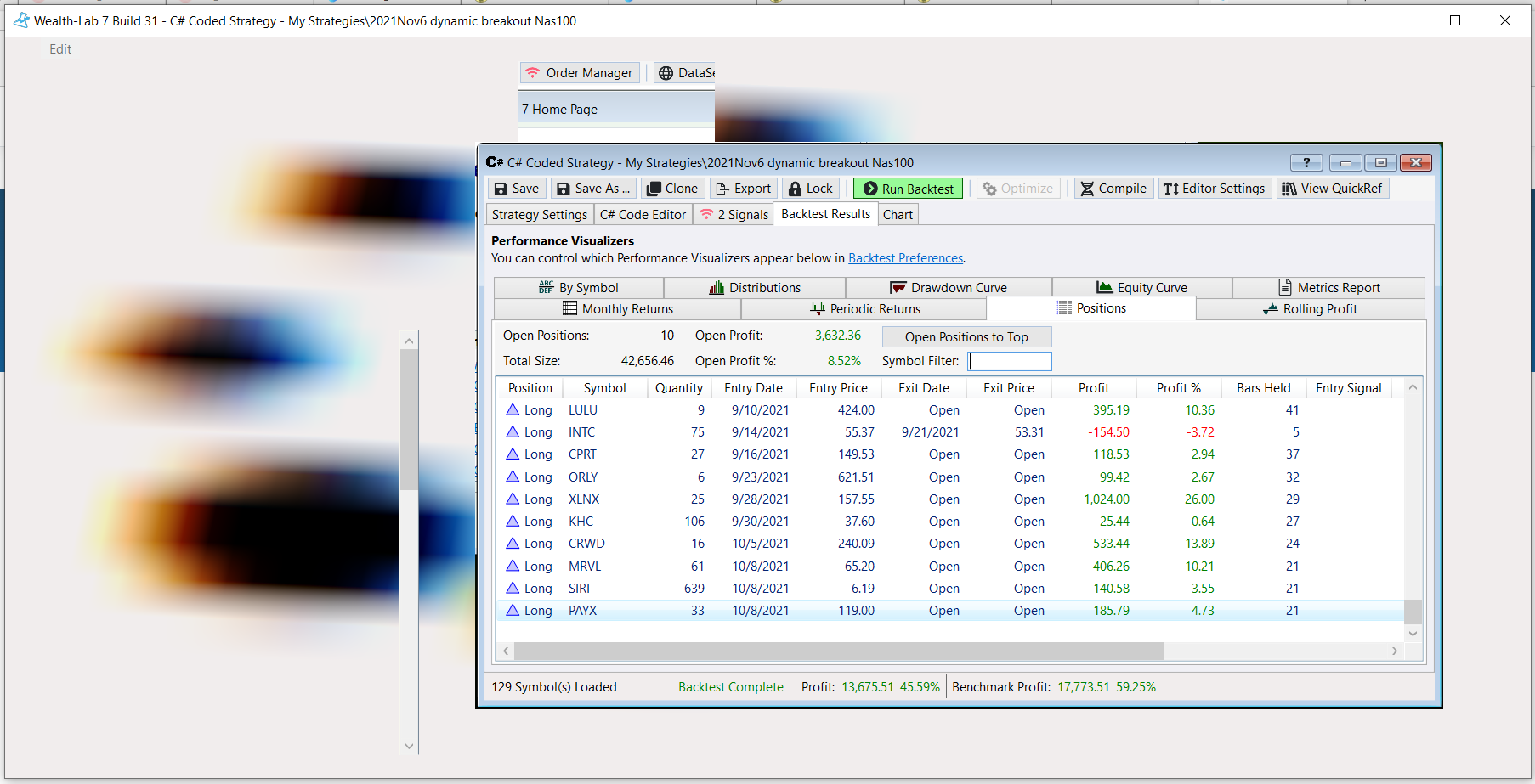The image size is (1535, 784).
Task: Open the Order Manager
Action: [x=580, y=73]
